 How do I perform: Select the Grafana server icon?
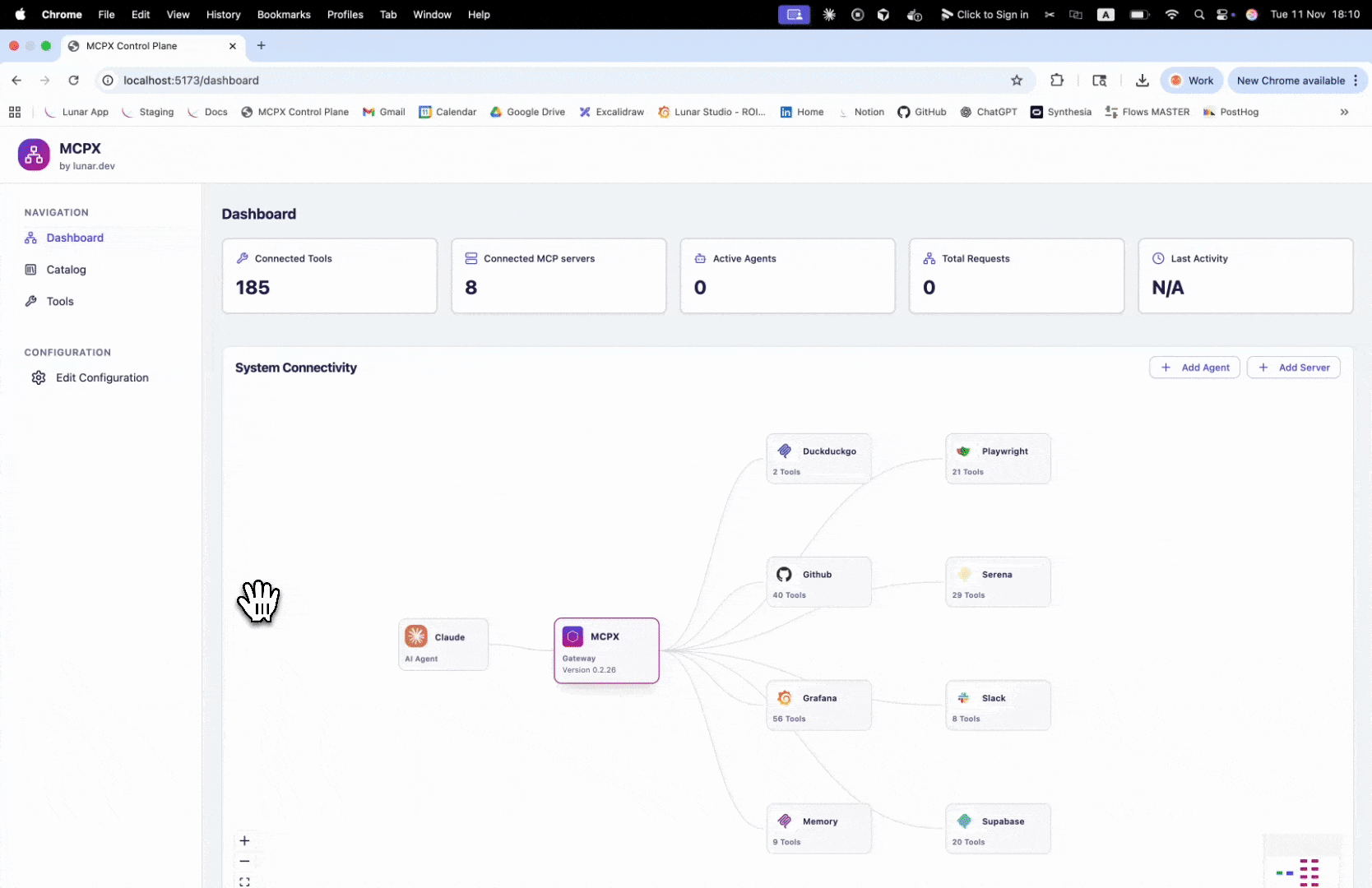pyautogui.click(x=784, y=698)
